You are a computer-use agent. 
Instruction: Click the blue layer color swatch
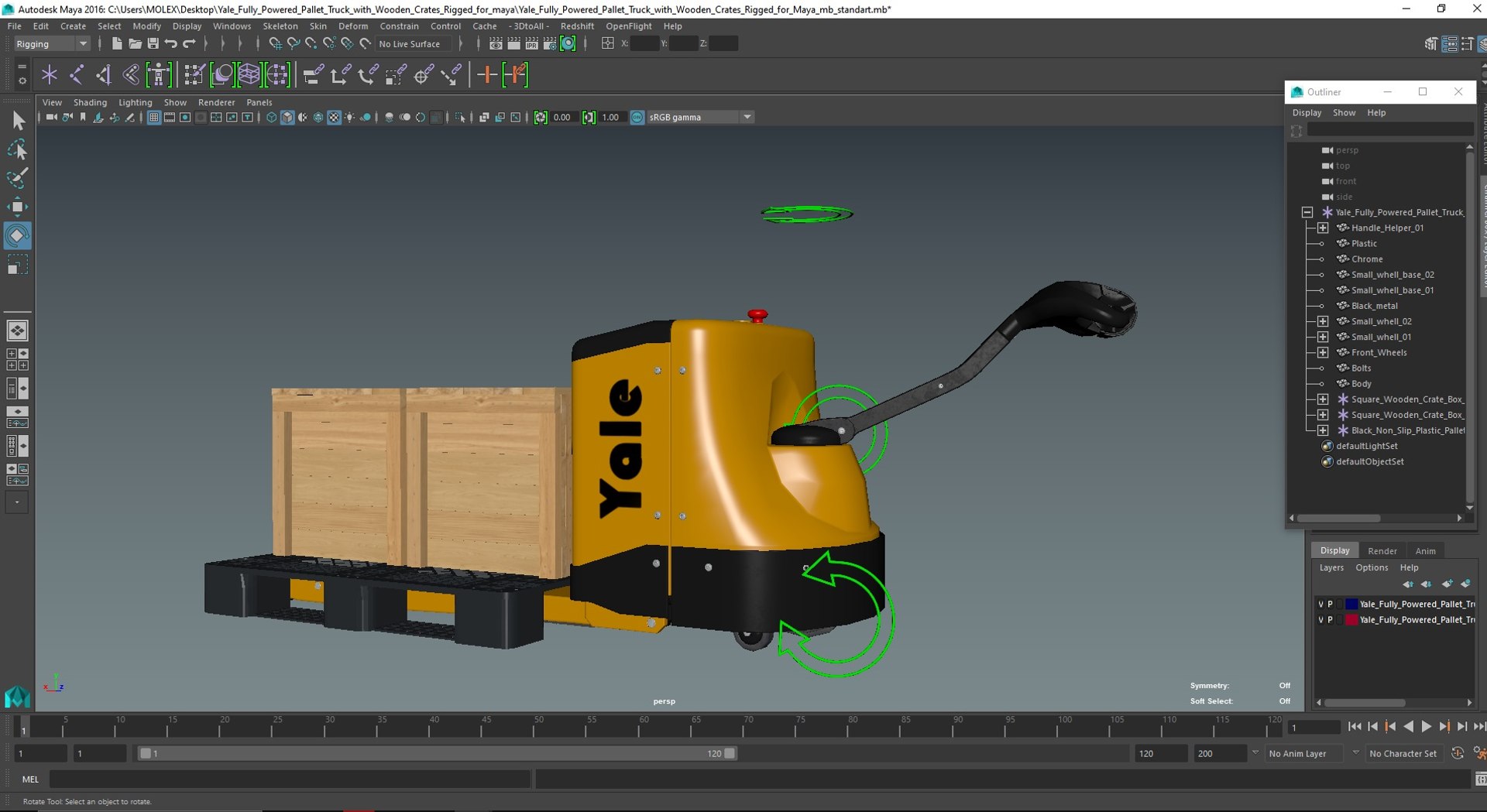tap(1351, 605)
